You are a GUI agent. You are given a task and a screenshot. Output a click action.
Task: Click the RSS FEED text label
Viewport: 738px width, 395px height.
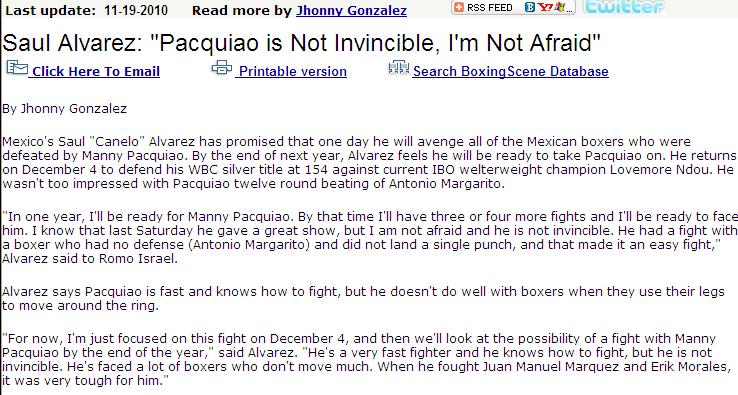pos(489,7)
